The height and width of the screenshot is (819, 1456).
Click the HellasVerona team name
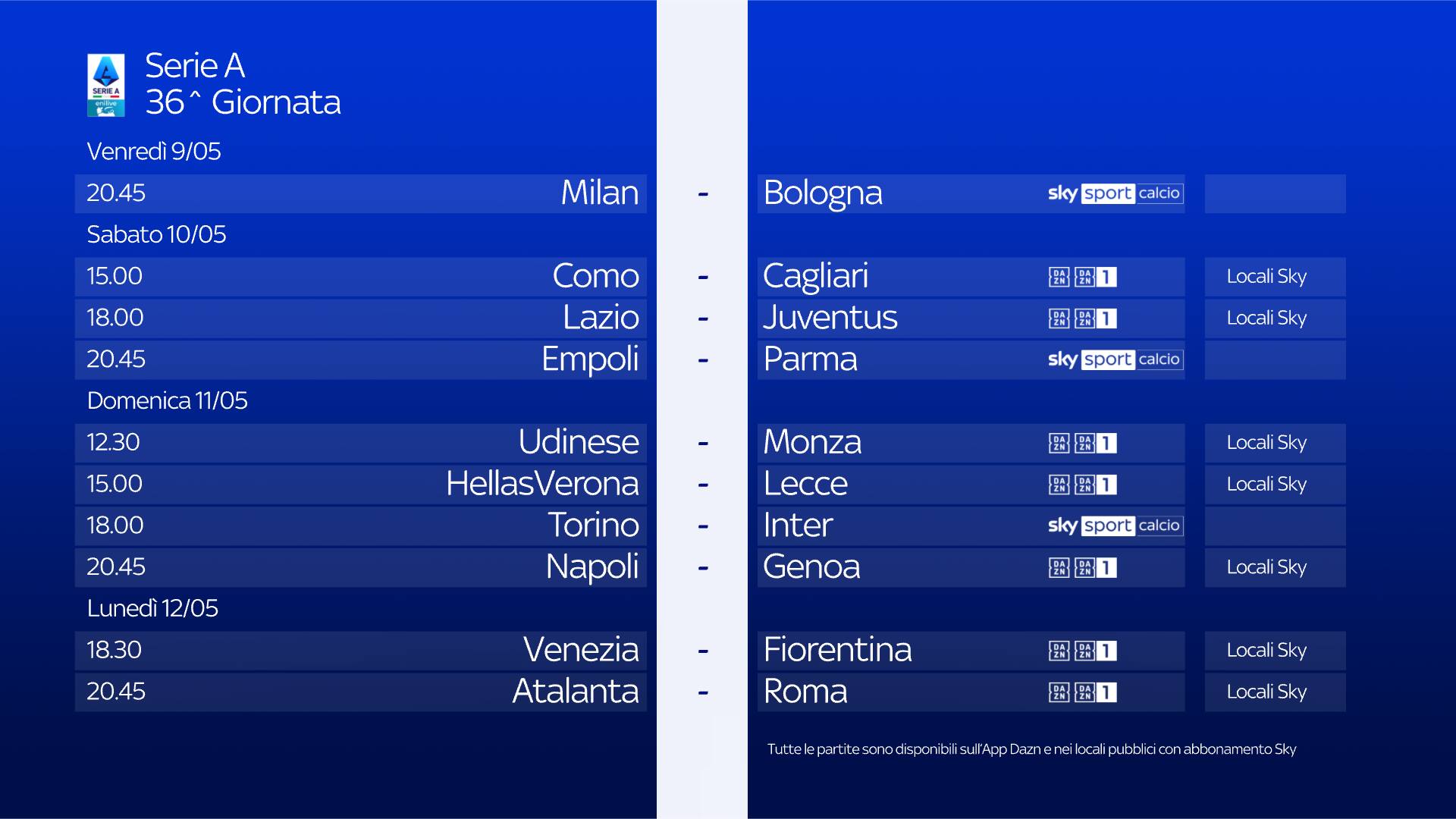tap(542, 484)
